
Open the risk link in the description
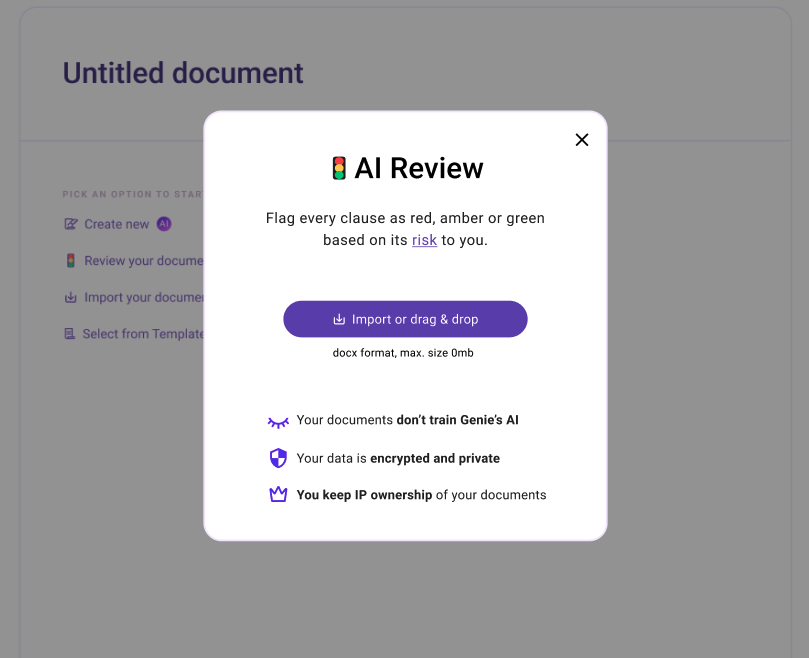coord(424,240)
